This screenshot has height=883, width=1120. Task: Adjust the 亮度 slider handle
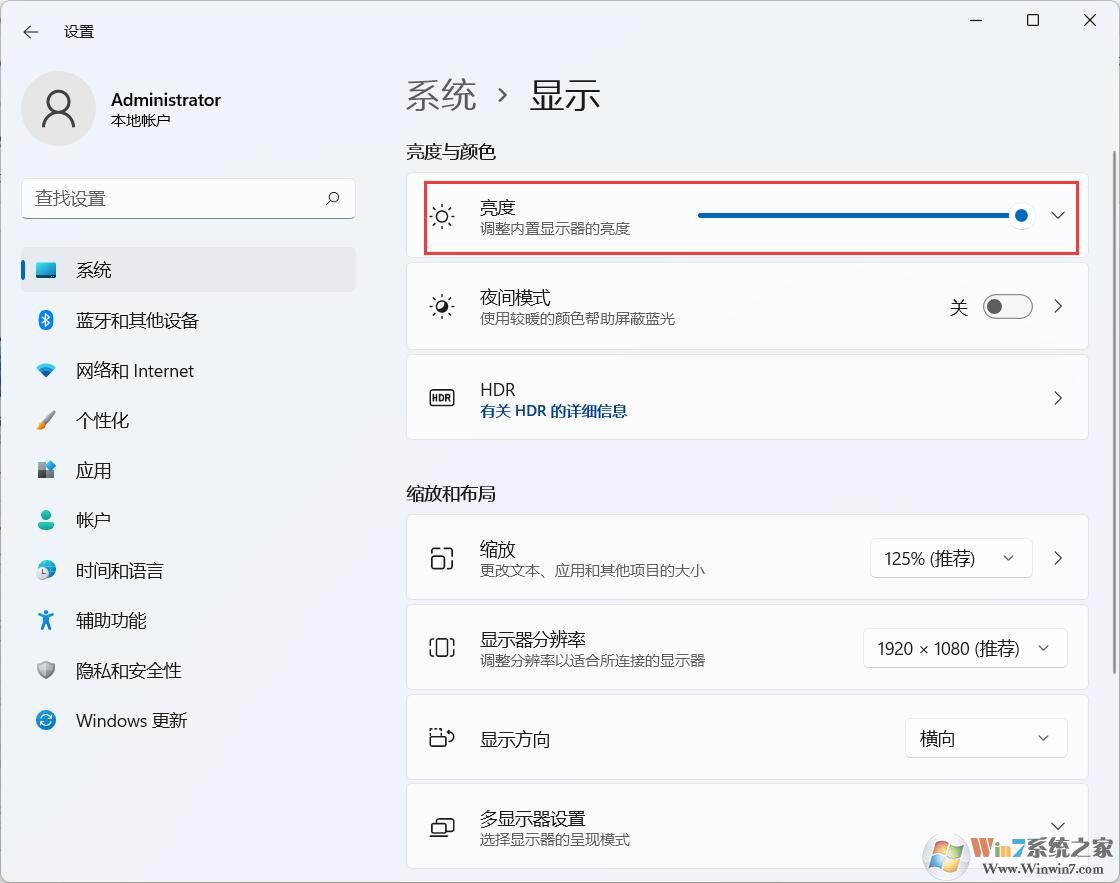1021,215
